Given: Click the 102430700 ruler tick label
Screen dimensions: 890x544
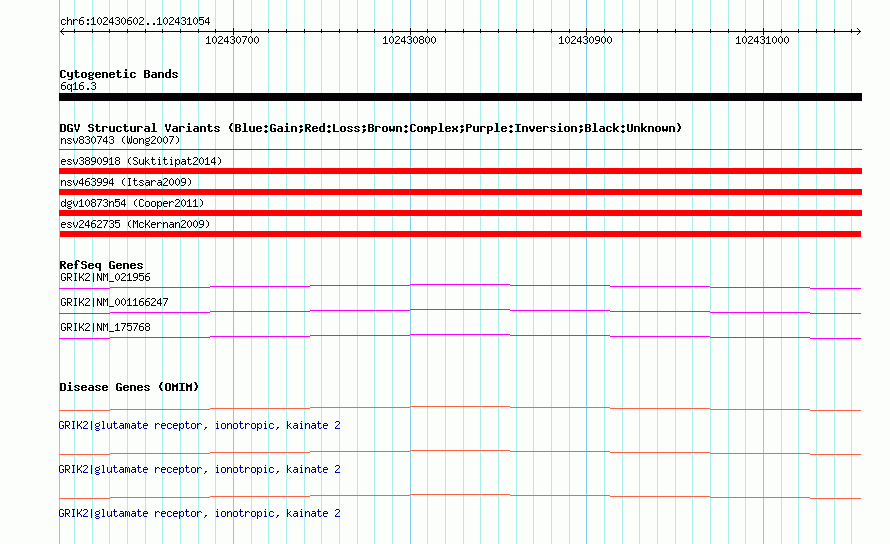Looking at the screenshot, I should (232, 40).
